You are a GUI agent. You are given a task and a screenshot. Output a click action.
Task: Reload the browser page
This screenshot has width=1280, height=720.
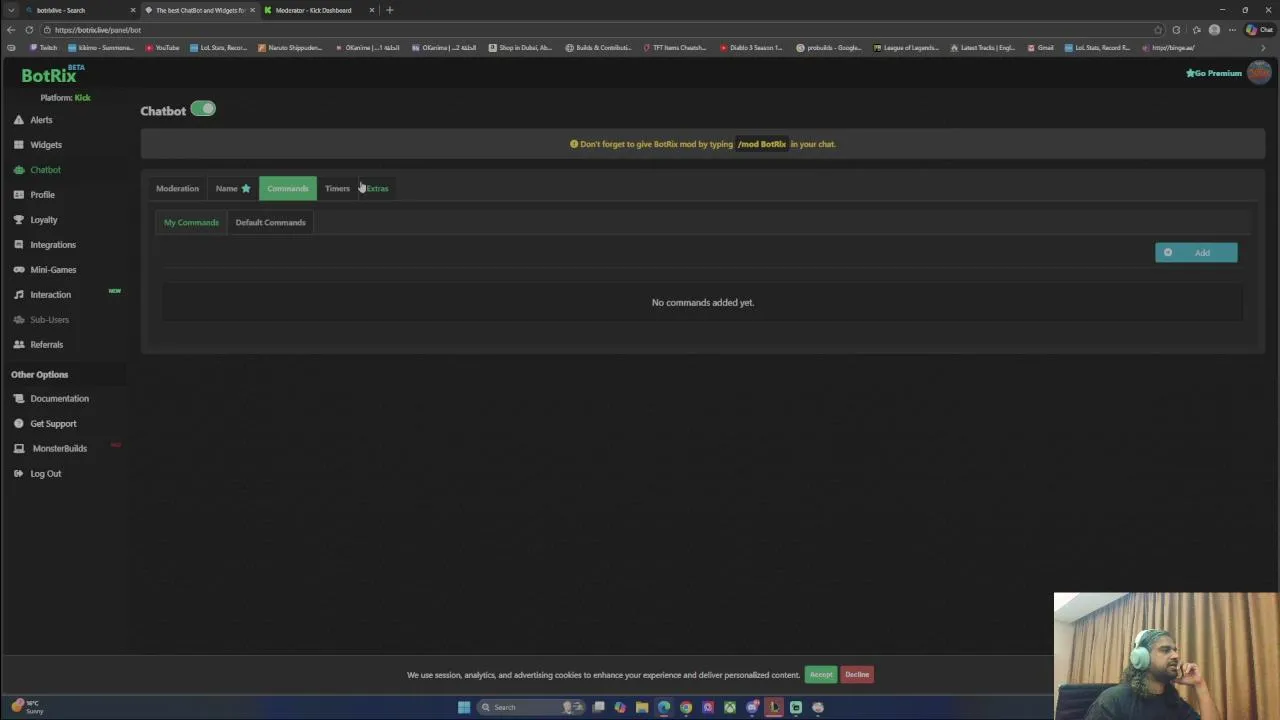point(29,30)
